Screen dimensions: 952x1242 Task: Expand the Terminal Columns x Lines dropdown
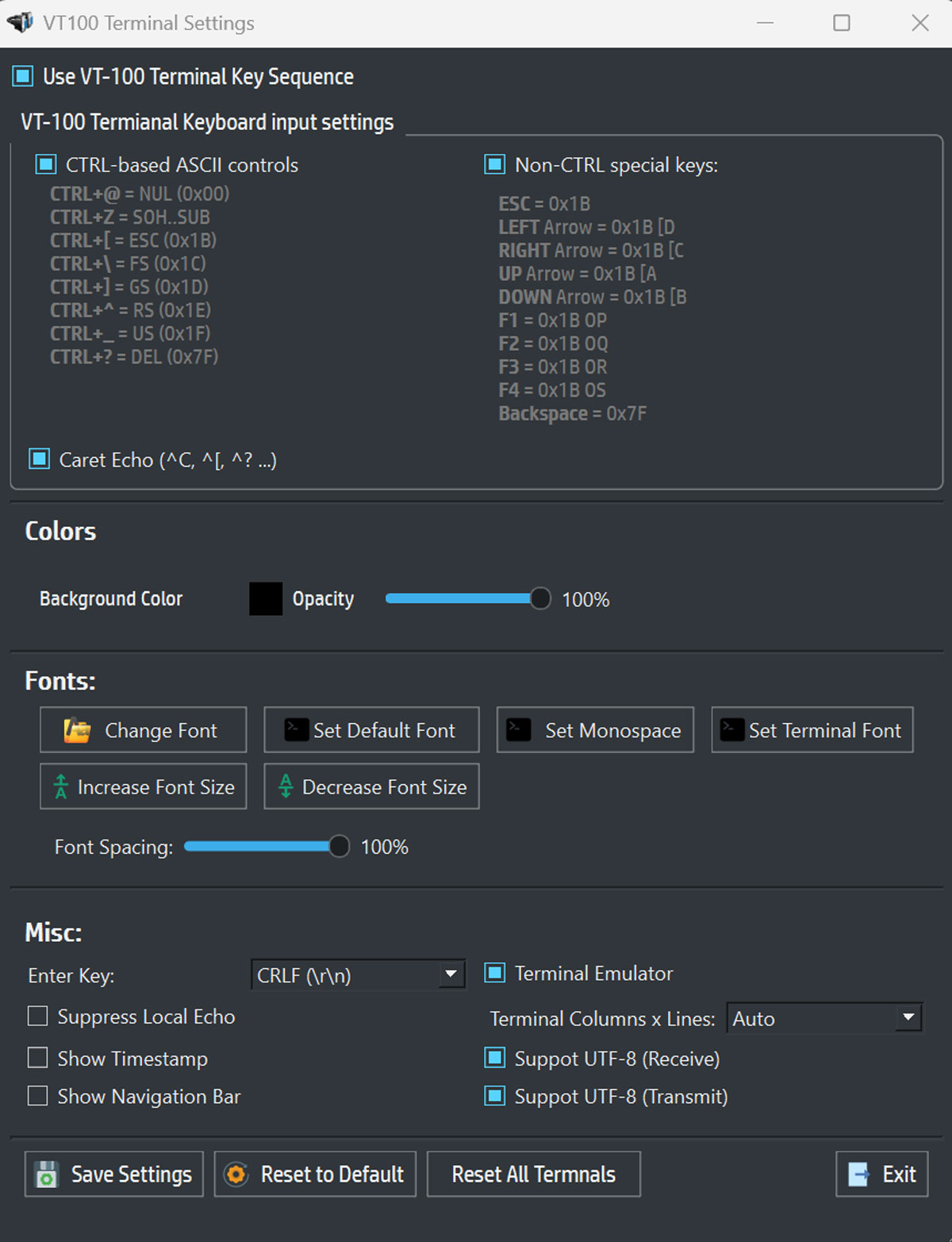[x=907, y=1018]
